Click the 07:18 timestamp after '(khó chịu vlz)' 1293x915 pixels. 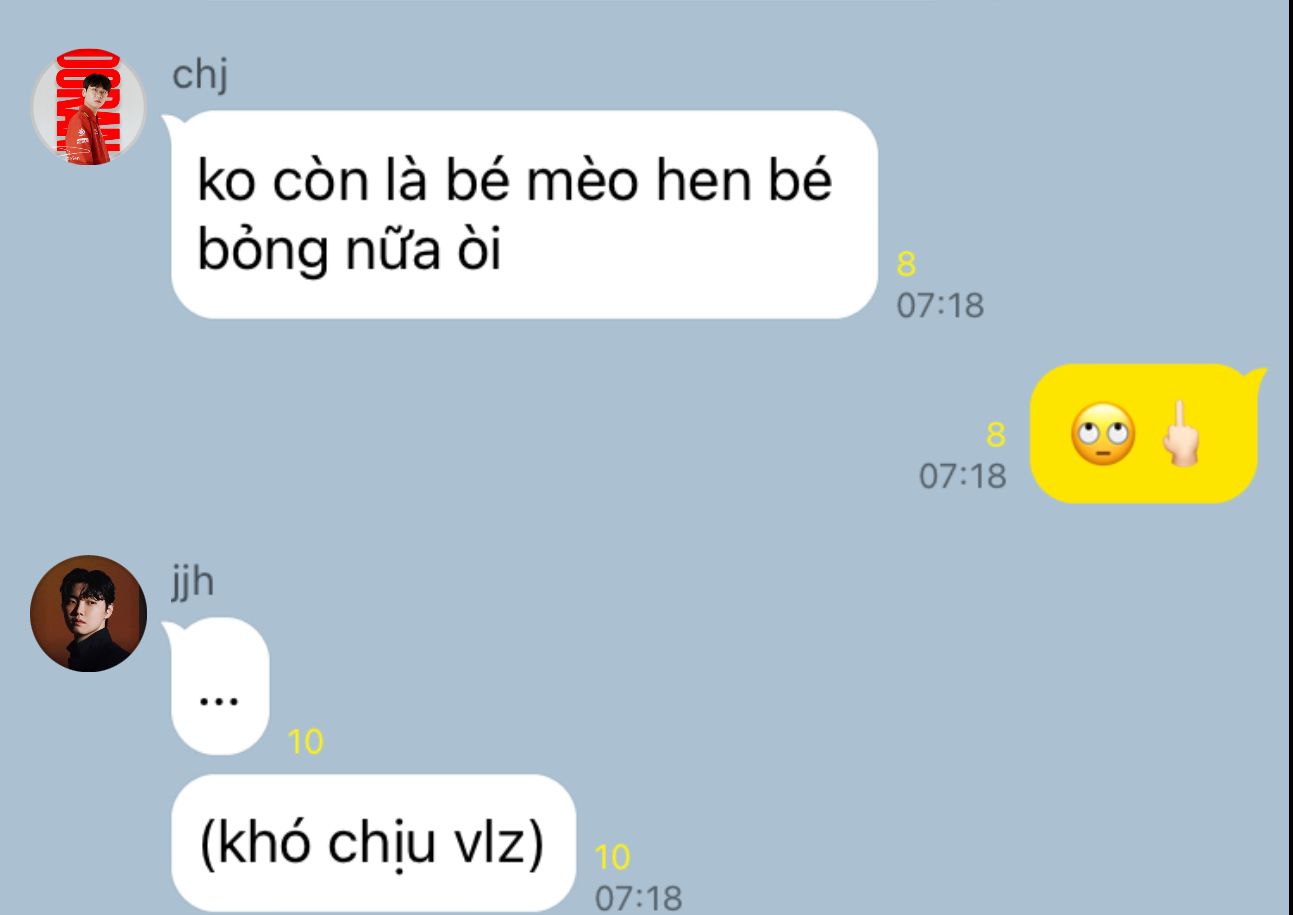click(x=639, y=898)
